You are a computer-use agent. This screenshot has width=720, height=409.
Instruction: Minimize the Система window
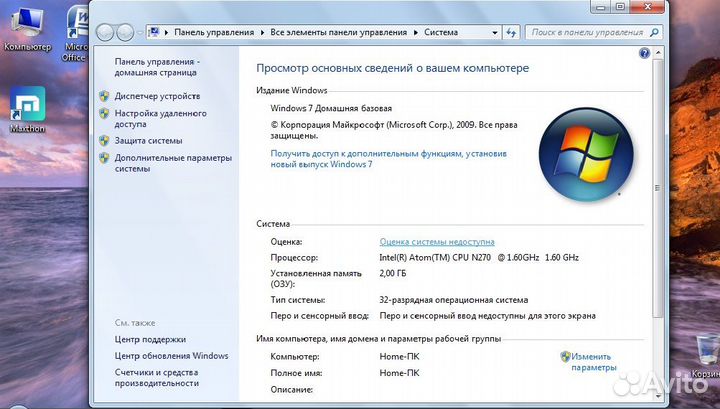click(x=601, y=6)
